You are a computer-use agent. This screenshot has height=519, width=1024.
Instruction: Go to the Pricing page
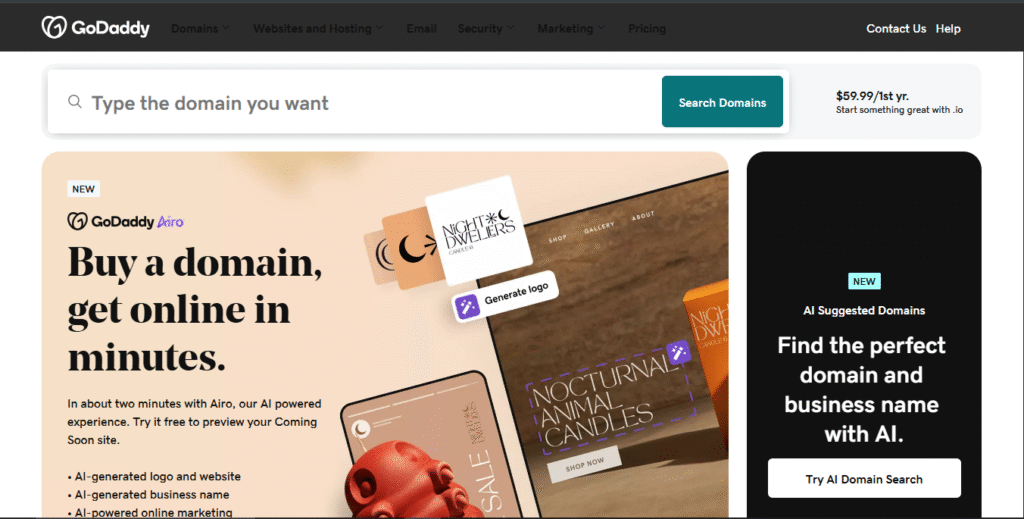[x=647, y=29]
